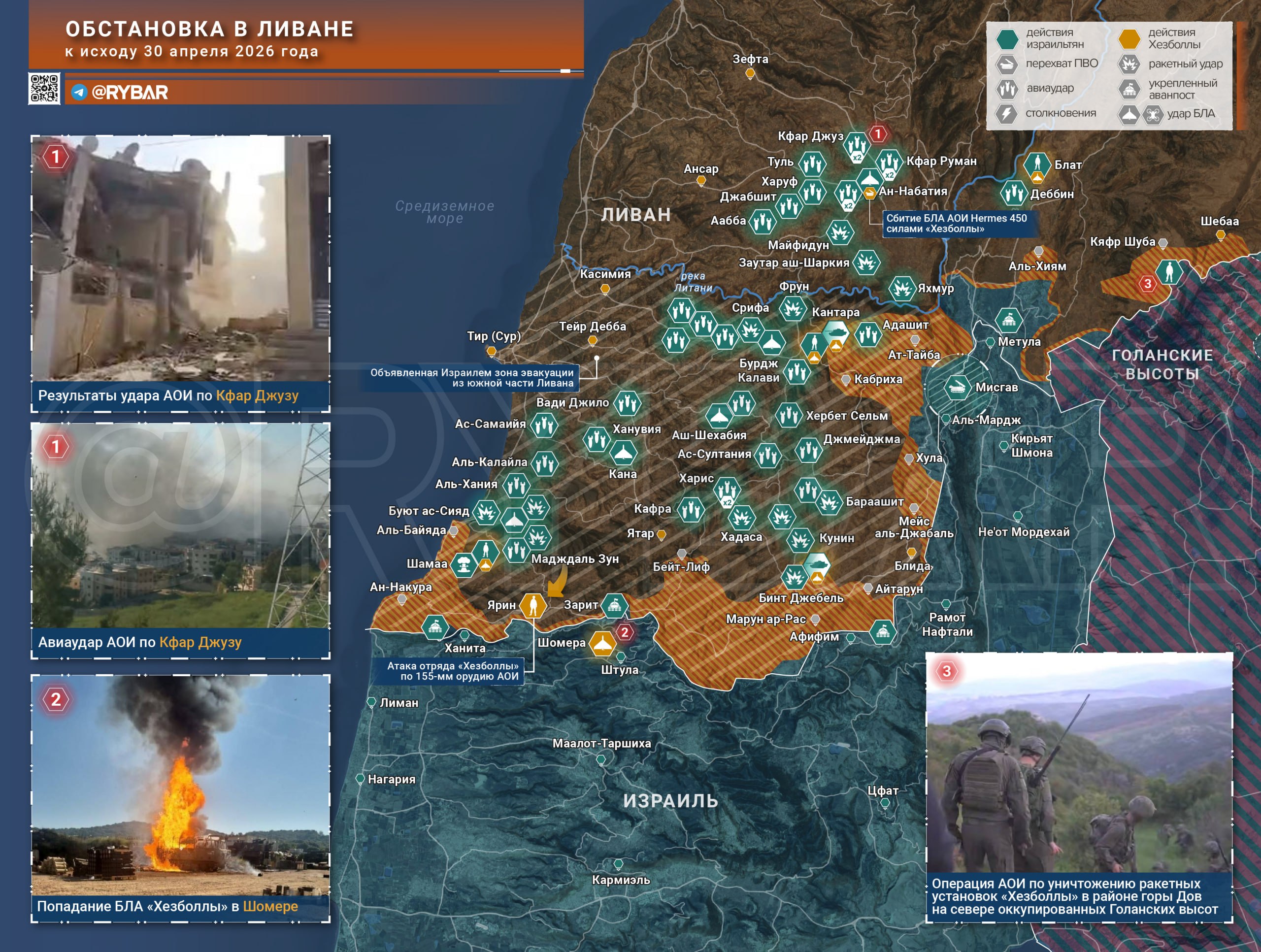Open the soldiers photo at Mount Dov
Image resolution: width=1261 pixels, height=952 pixels.
pyautogui.click(x=1079, y=764)
